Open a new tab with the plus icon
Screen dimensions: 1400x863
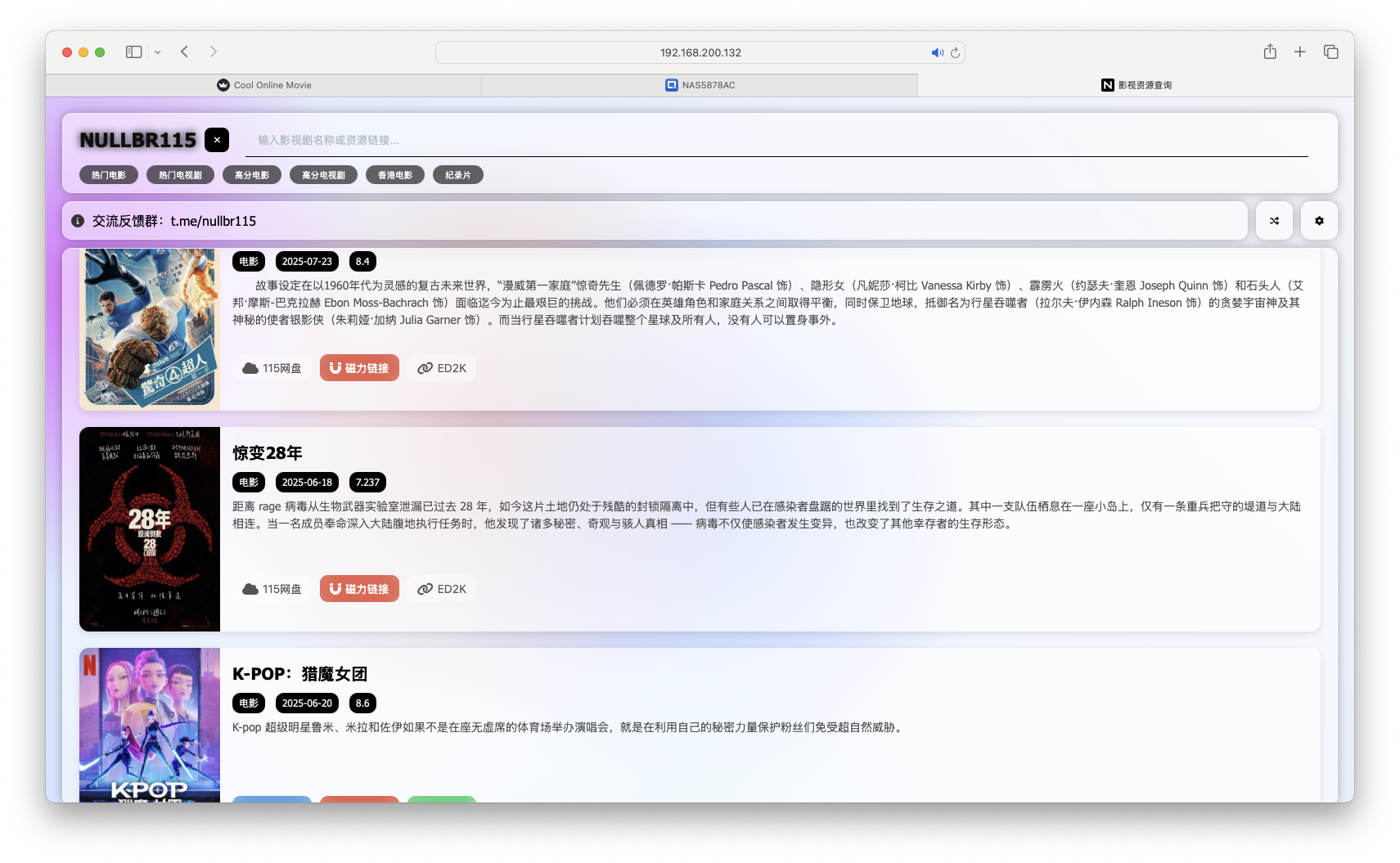1299,52
